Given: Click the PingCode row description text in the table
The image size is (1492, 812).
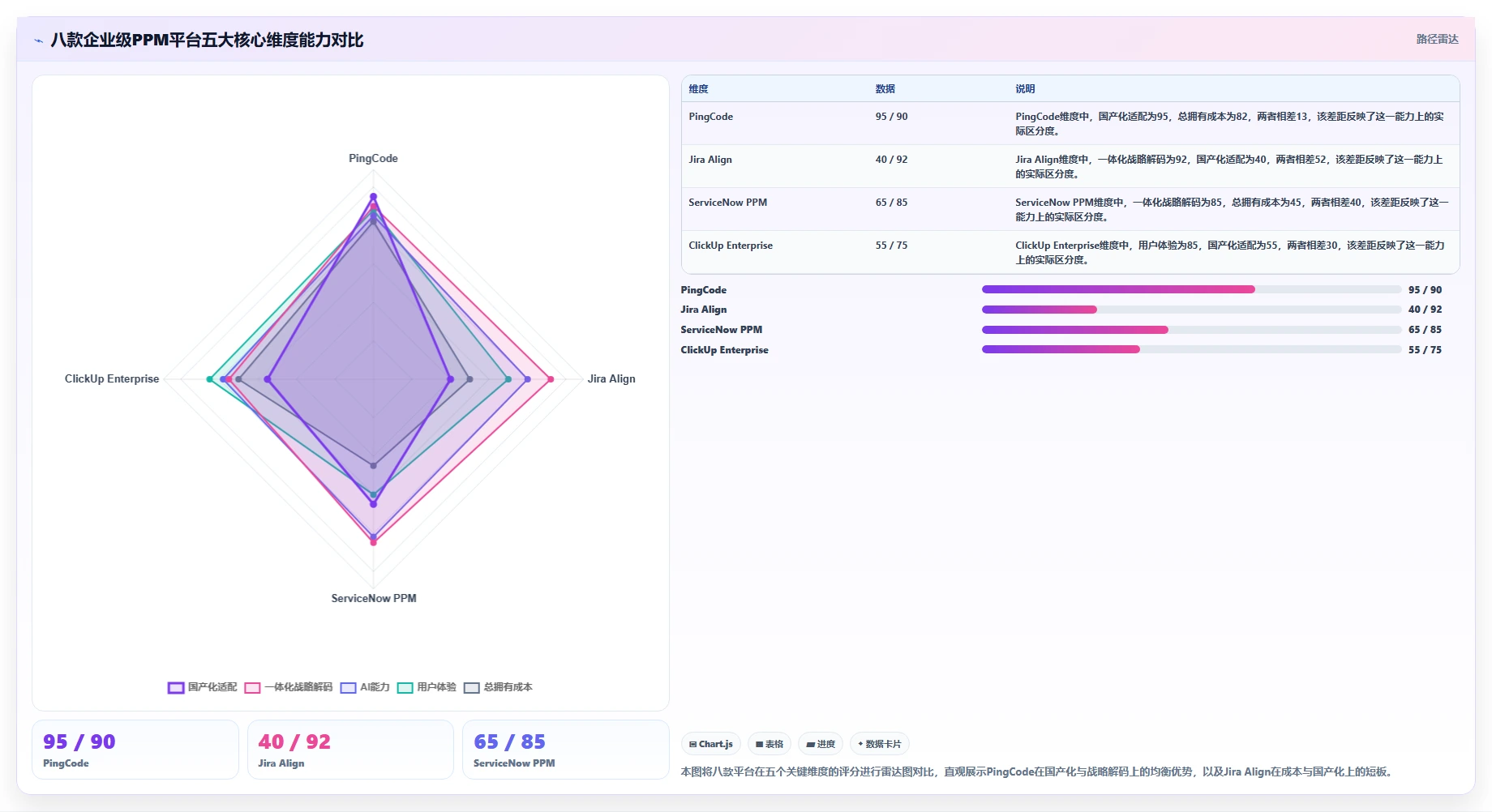Looking at the screenshot, I should click(x=1229, y=124).
